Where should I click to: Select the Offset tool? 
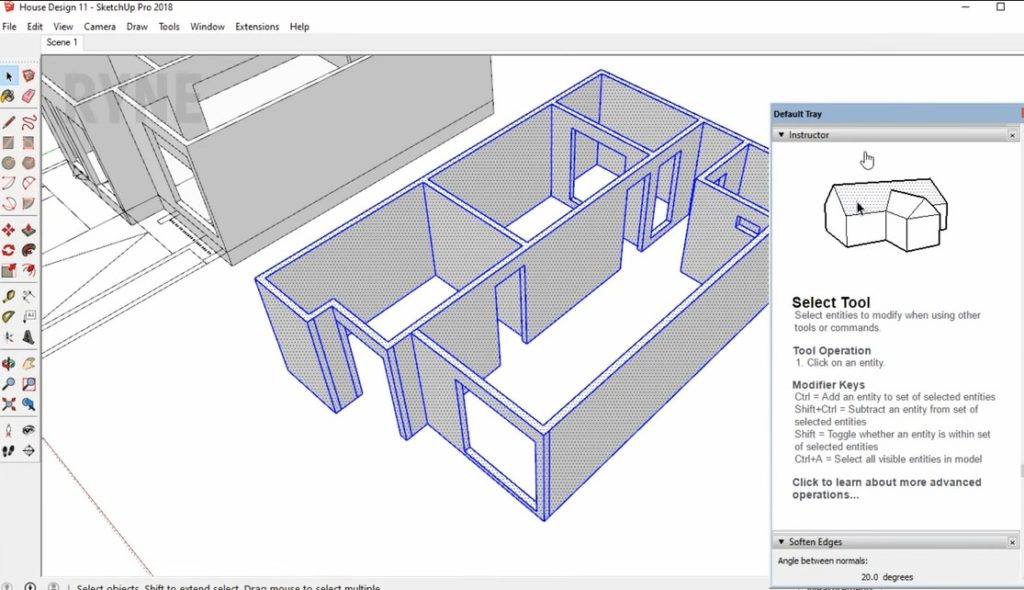28,270
